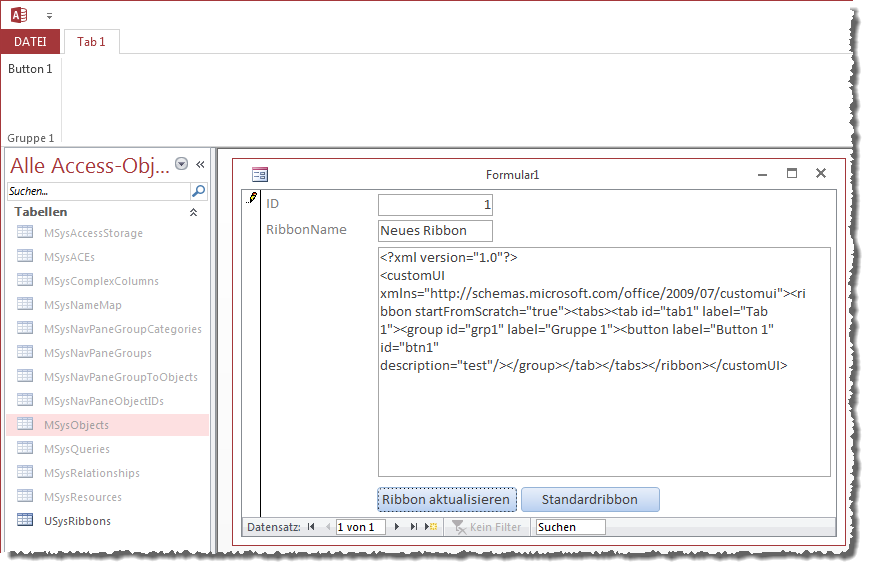Image resolution: width=870 pixels, height=569 pixels.
Task: Open Customize Quick Access Toolbar dropdown
Action: point(50,16)
